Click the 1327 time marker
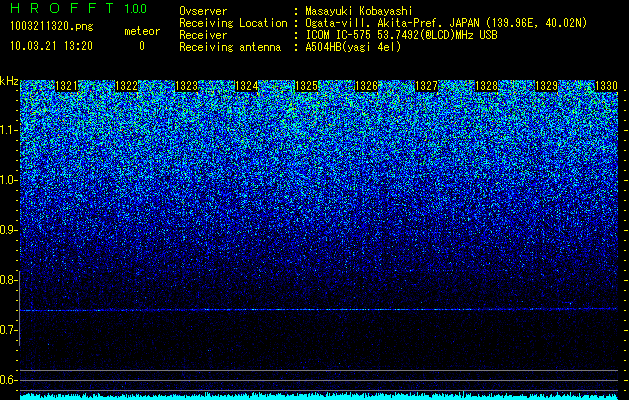629x400 pixels. 426,86
